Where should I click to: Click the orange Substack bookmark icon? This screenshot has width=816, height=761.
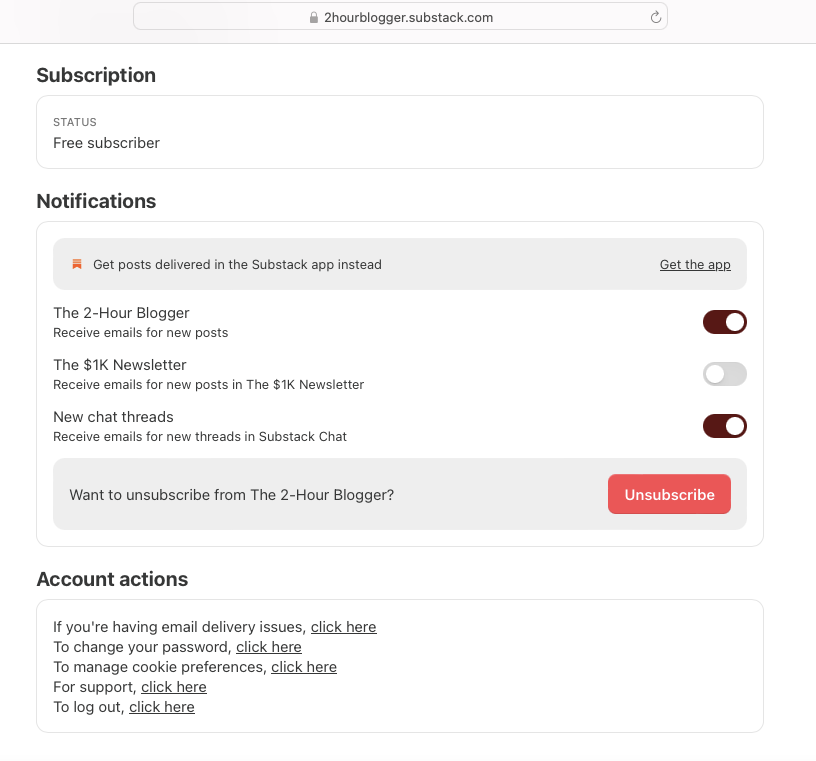coord(77,264)
